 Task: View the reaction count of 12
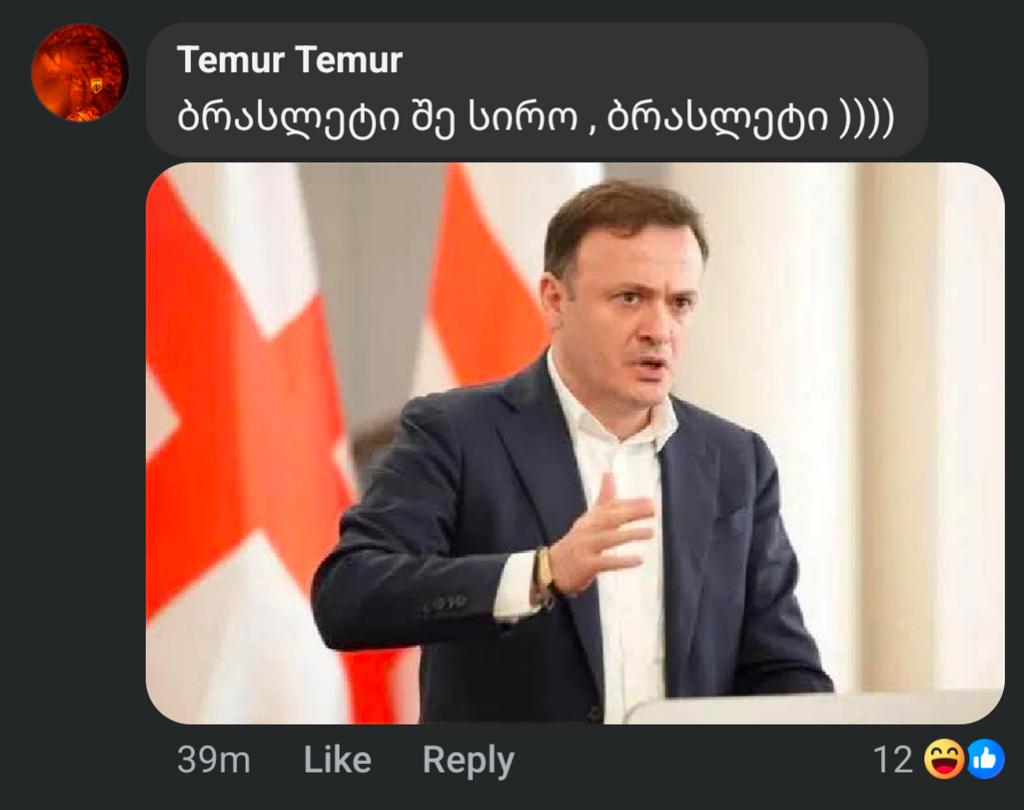[898, 760]
